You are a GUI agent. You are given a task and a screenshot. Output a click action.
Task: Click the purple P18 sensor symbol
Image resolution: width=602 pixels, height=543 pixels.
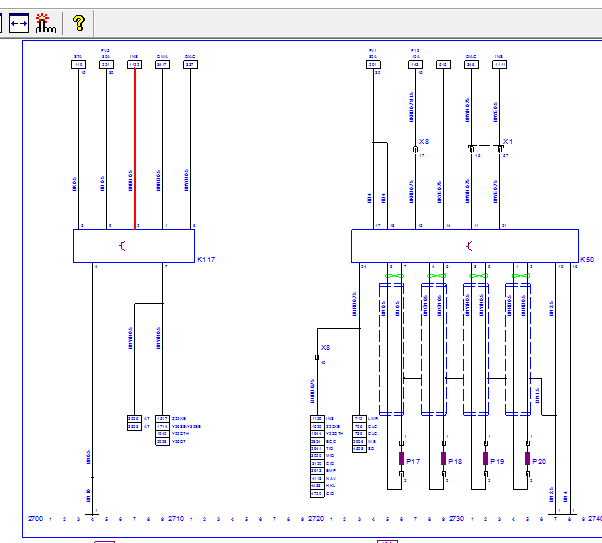[x=443, y=459]
